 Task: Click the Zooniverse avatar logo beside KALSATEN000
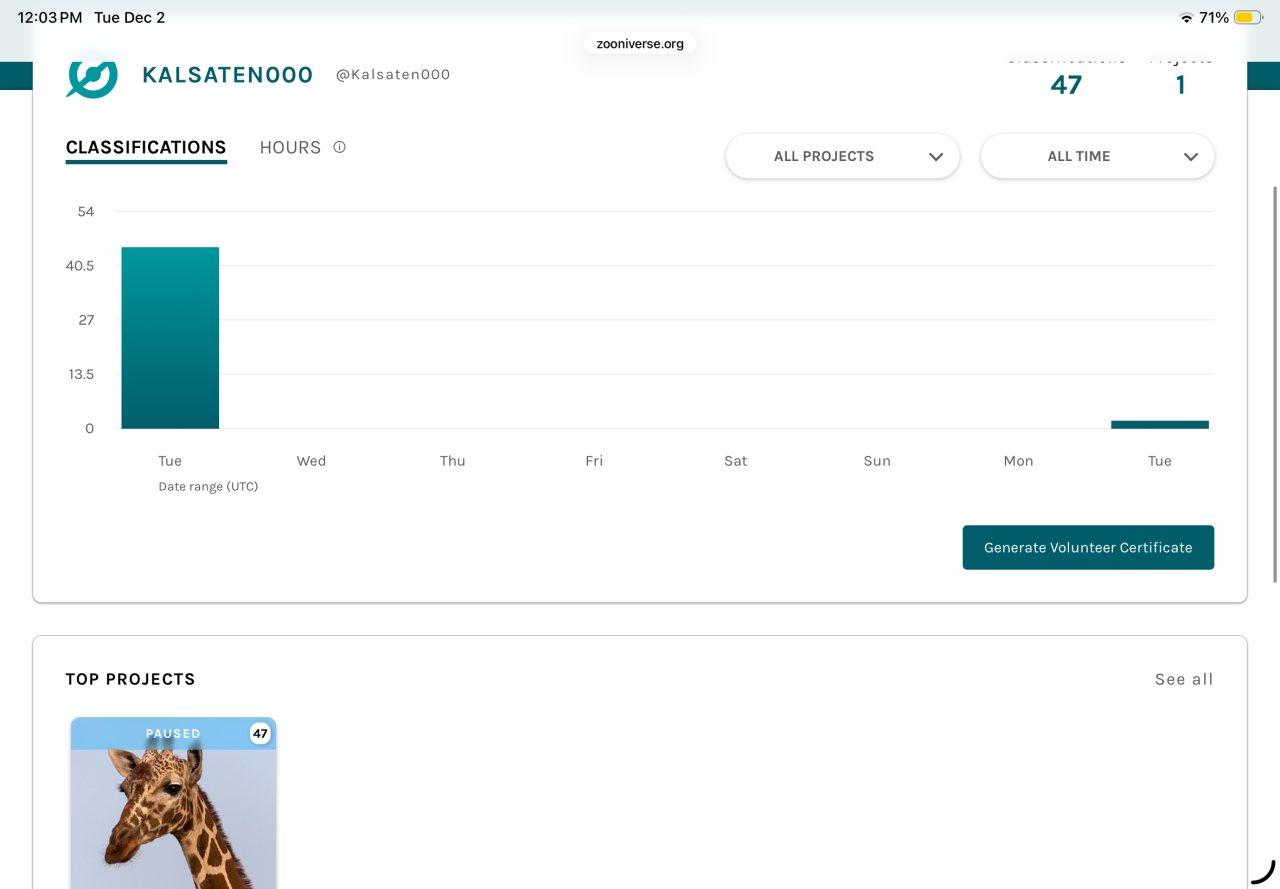[x=92, y=76]
